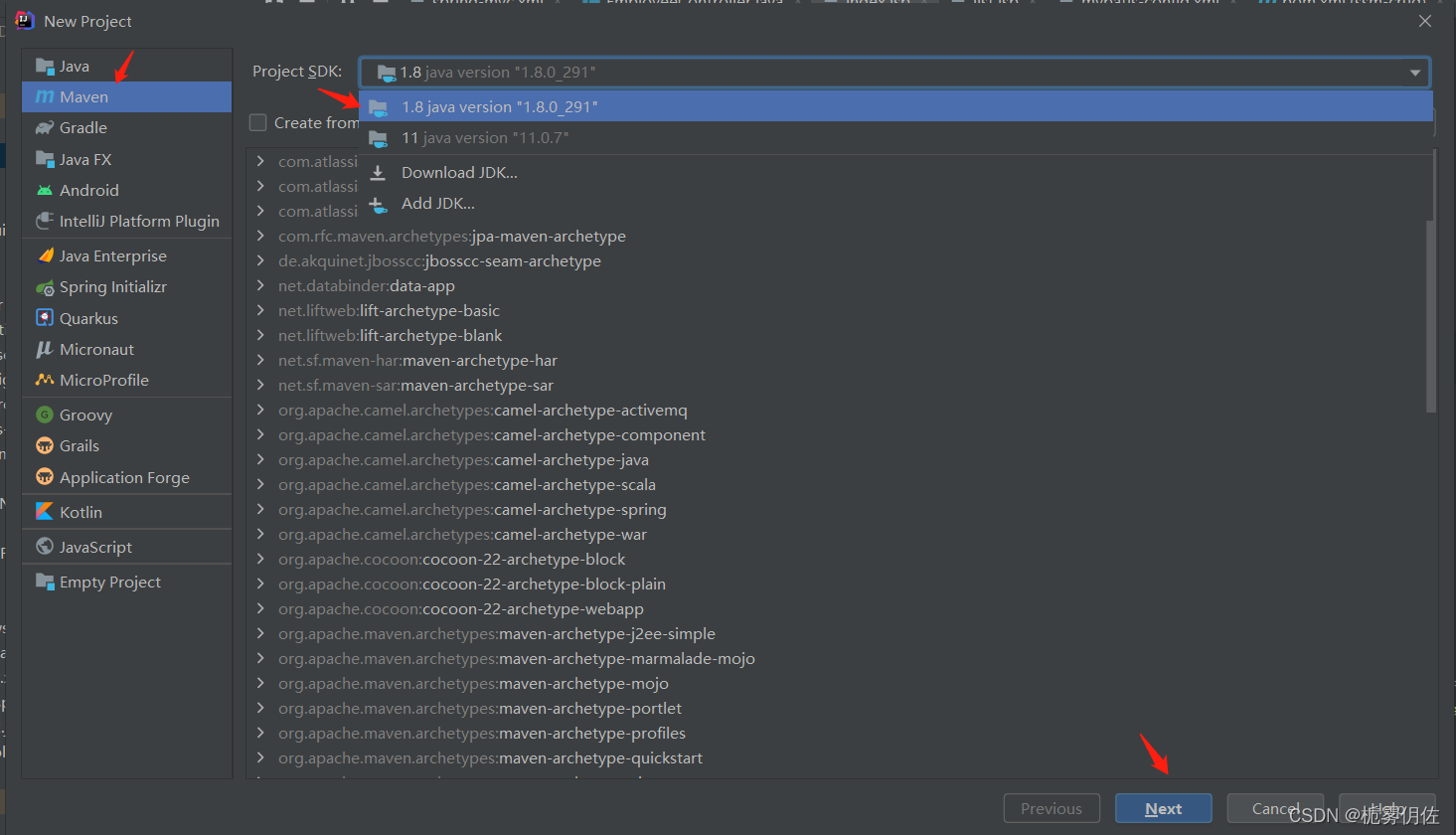Expand camel-archetype-component node
Viewport: 1456px width, 835px height.
(260, 434)
